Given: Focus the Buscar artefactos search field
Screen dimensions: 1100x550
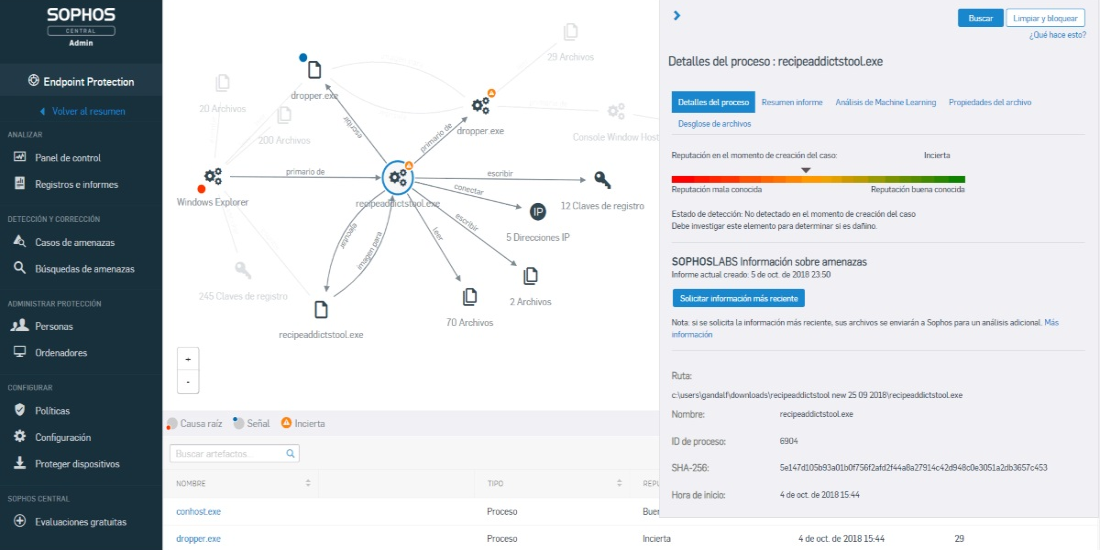Looking at the screenshot, I should point(234,454).
